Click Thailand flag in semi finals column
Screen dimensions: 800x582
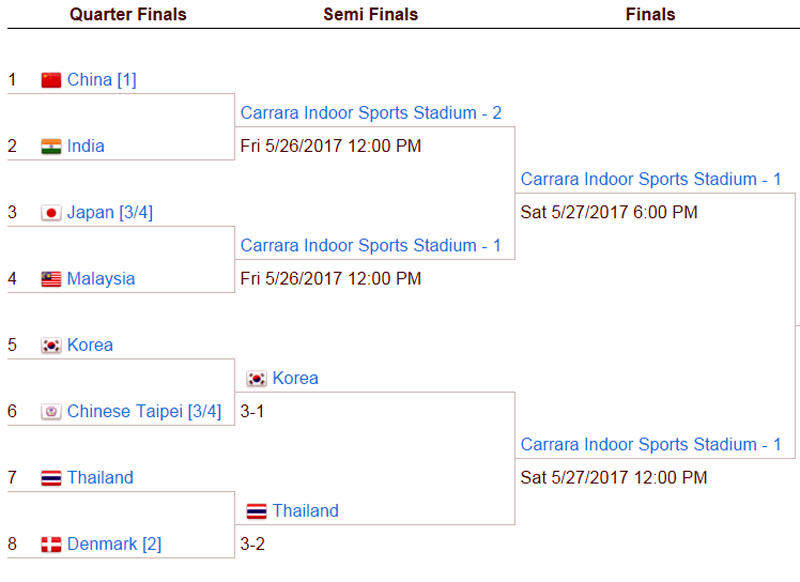point(256,511)
